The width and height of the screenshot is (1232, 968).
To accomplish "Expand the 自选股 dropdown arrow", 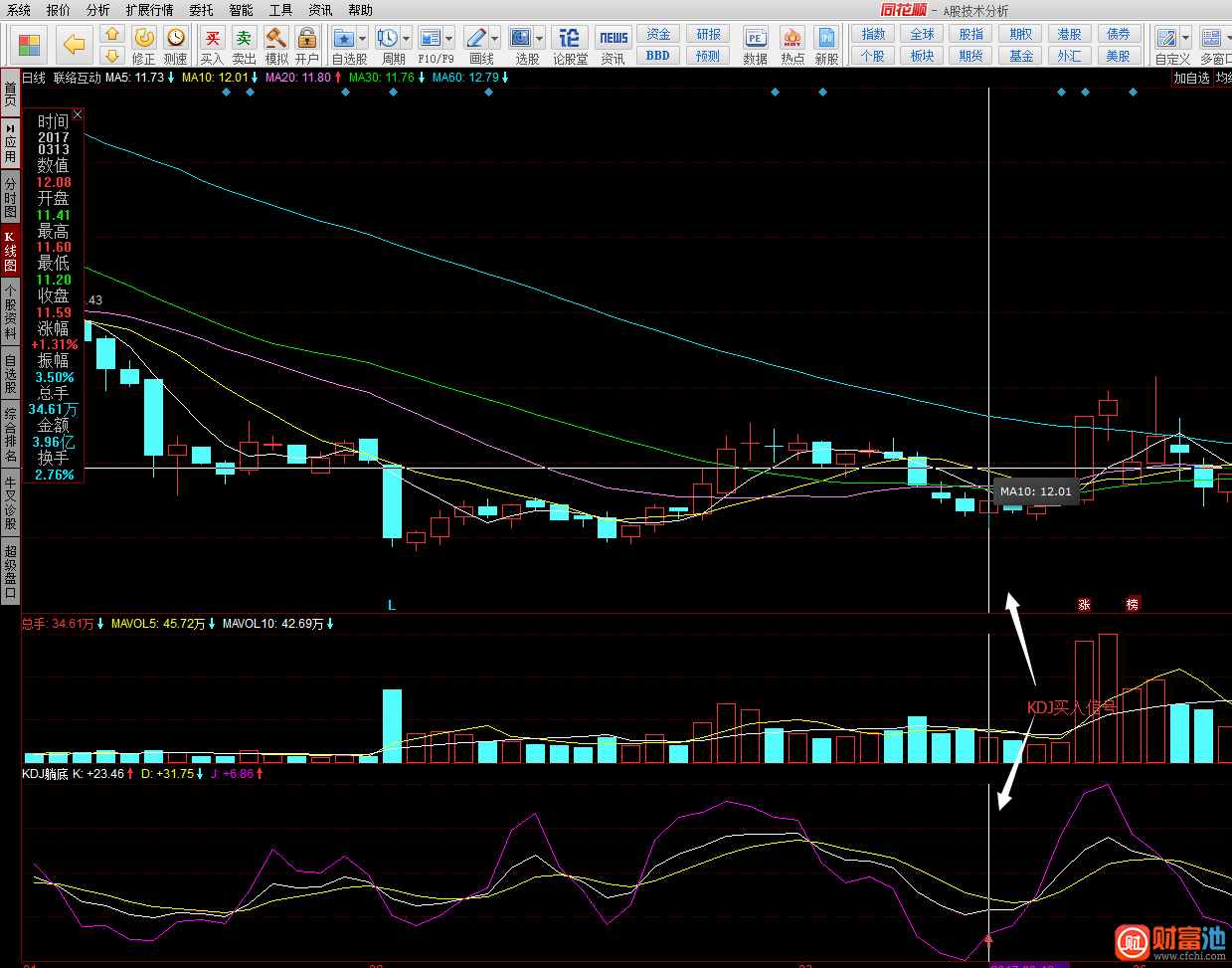I will pos(362,39).
